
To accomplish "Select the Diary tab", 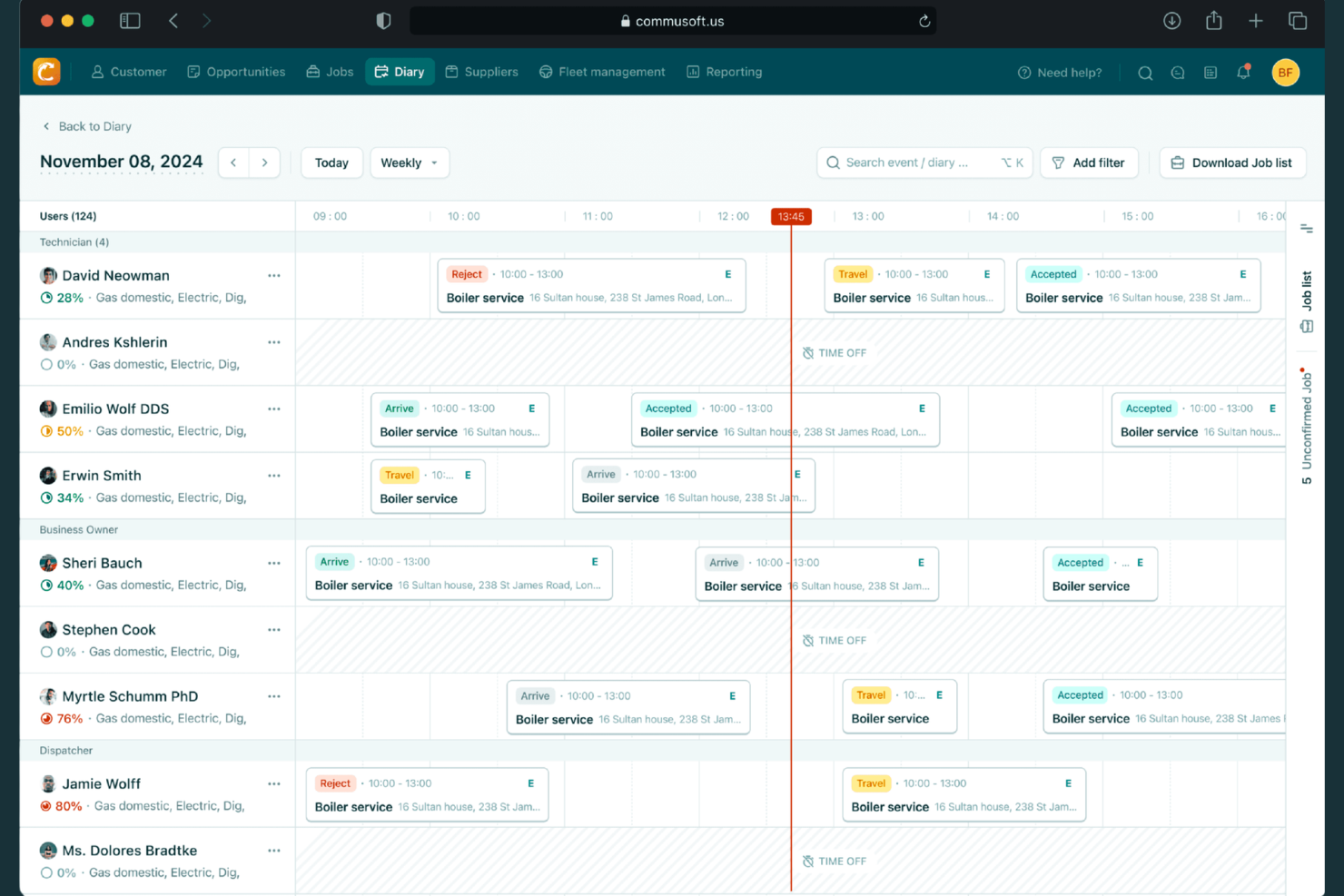I will tap(400, 72).
